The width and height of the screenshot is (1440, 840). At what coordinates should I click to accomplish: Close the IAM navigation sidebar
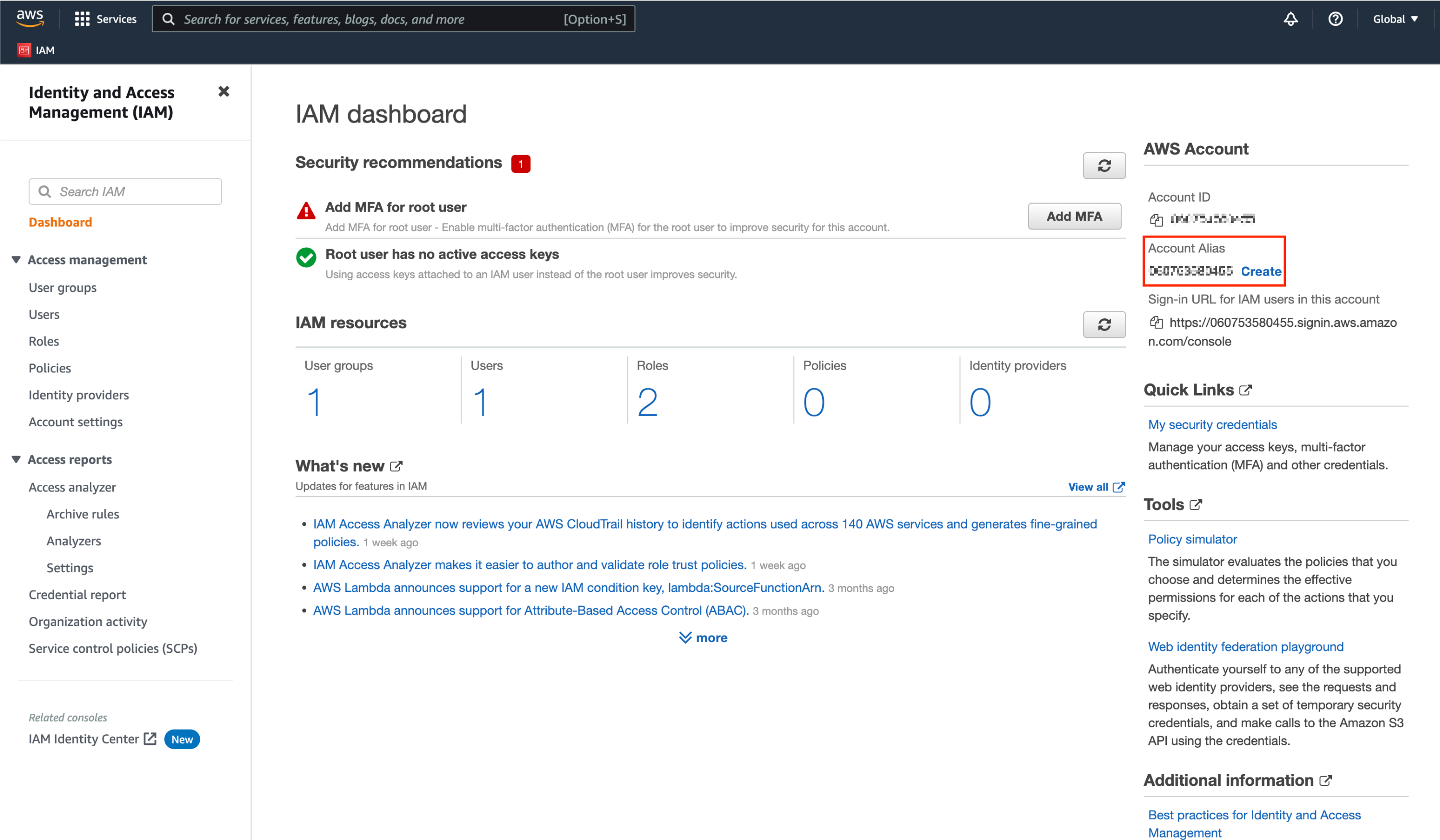pyautogui.click(x=223, y=91)
